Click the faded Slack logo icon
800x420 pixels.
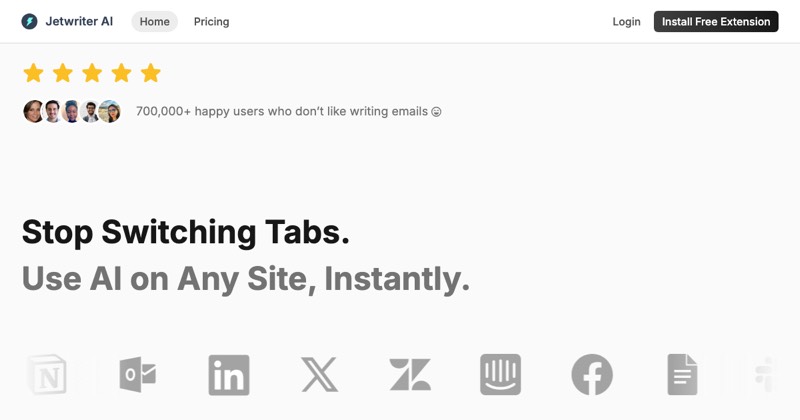[x=765, y=375]
